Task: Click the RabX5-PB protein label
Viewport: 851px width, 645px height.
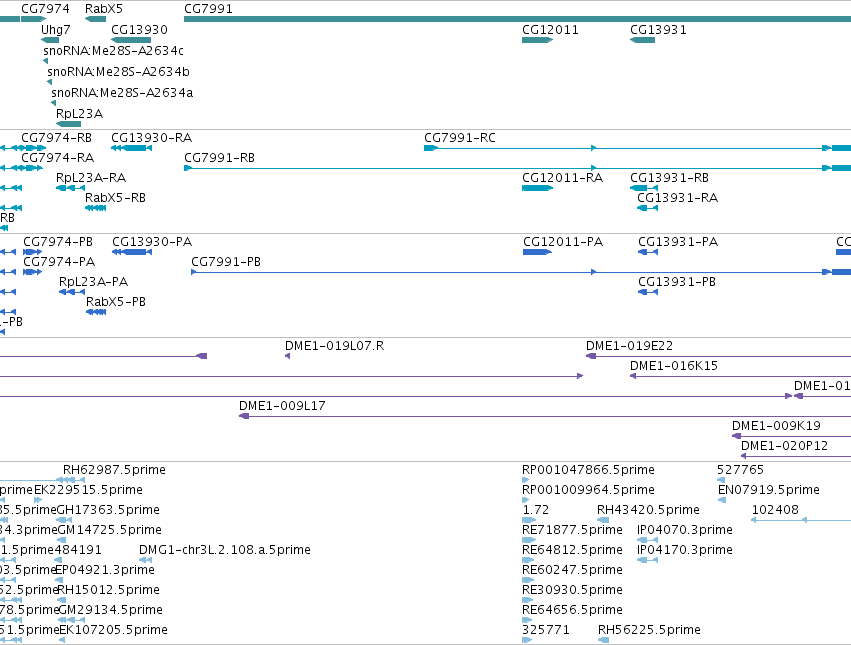Action: [116, 302]
